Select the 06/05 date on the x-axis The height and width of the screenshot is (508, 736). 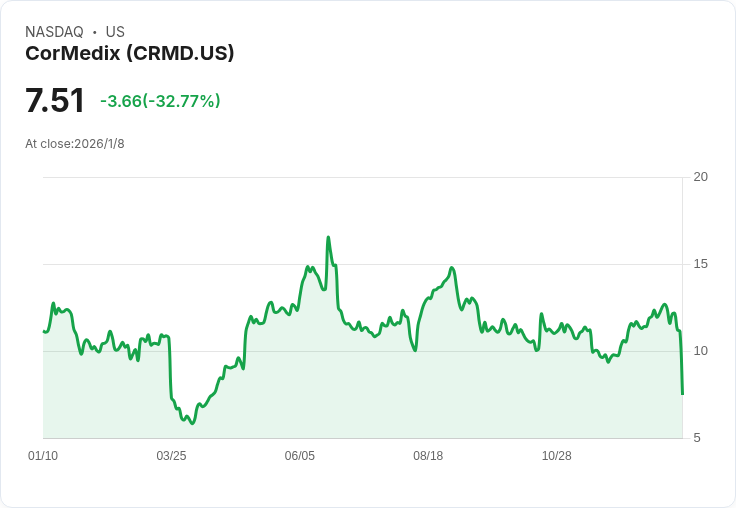pyautogui.click(x=300, y=456)
